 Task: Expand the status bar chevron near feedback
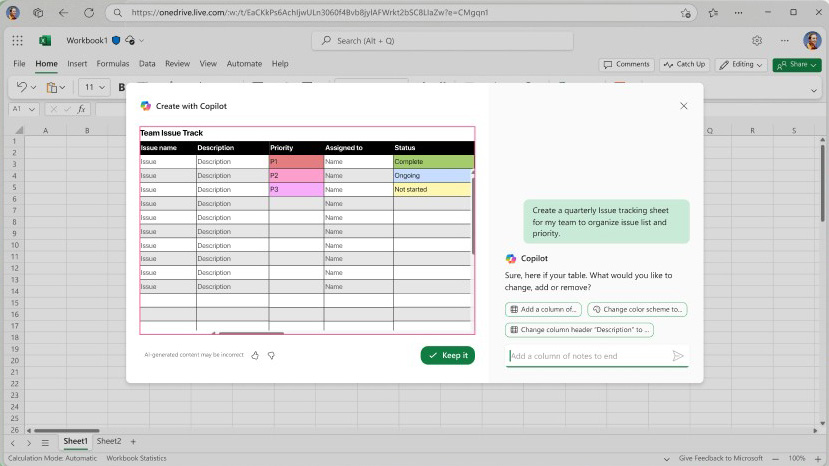coord(666,459)
